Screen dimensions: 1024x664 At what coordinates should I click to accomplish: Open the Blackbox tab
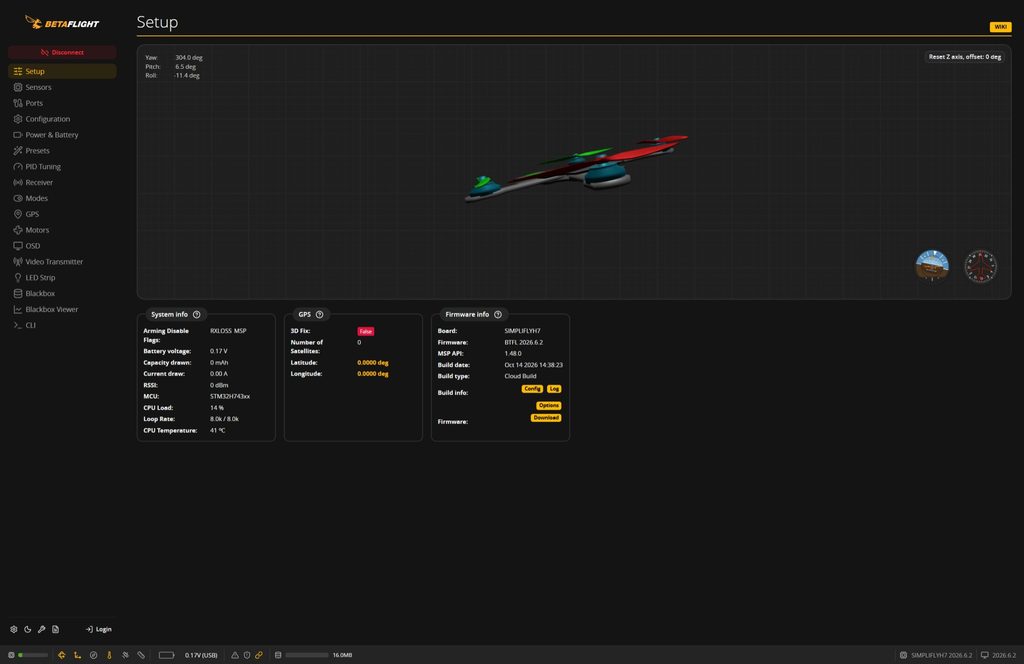pyautogui.click(x=62, y=293)
